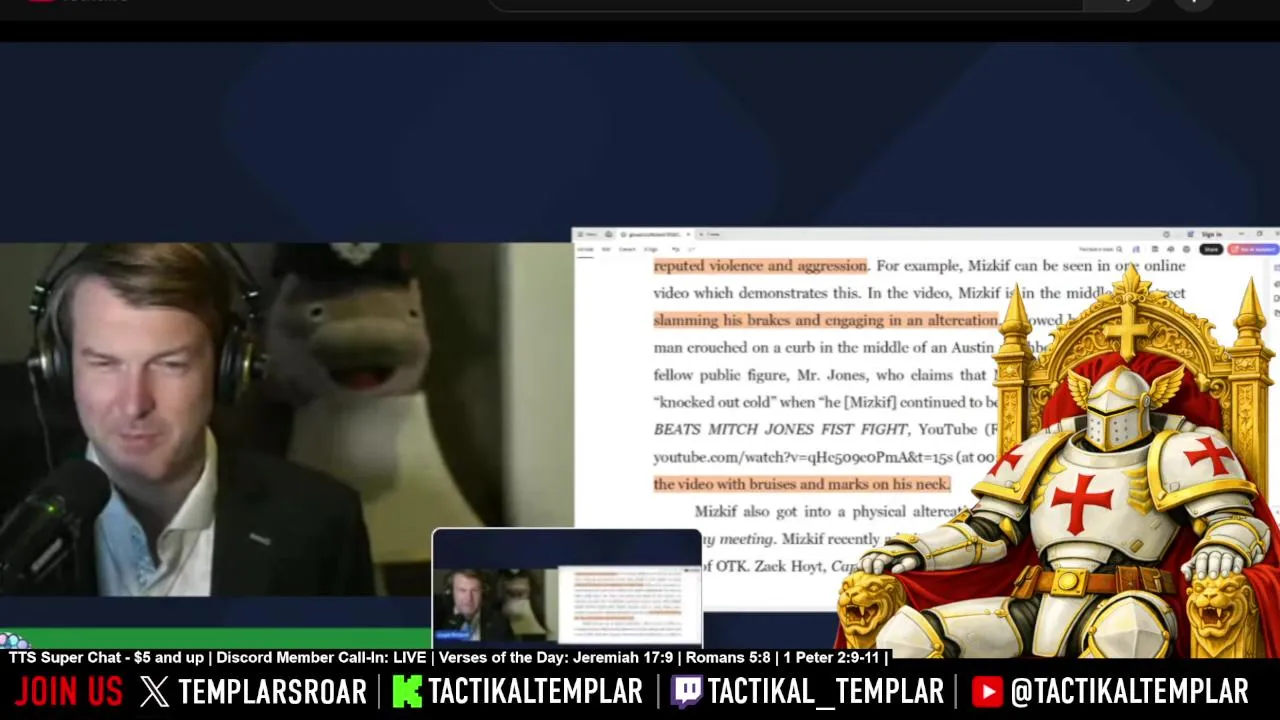Click the undo arrow in Acrobat toolbar
1280x720 pixels.
point(676,249)
